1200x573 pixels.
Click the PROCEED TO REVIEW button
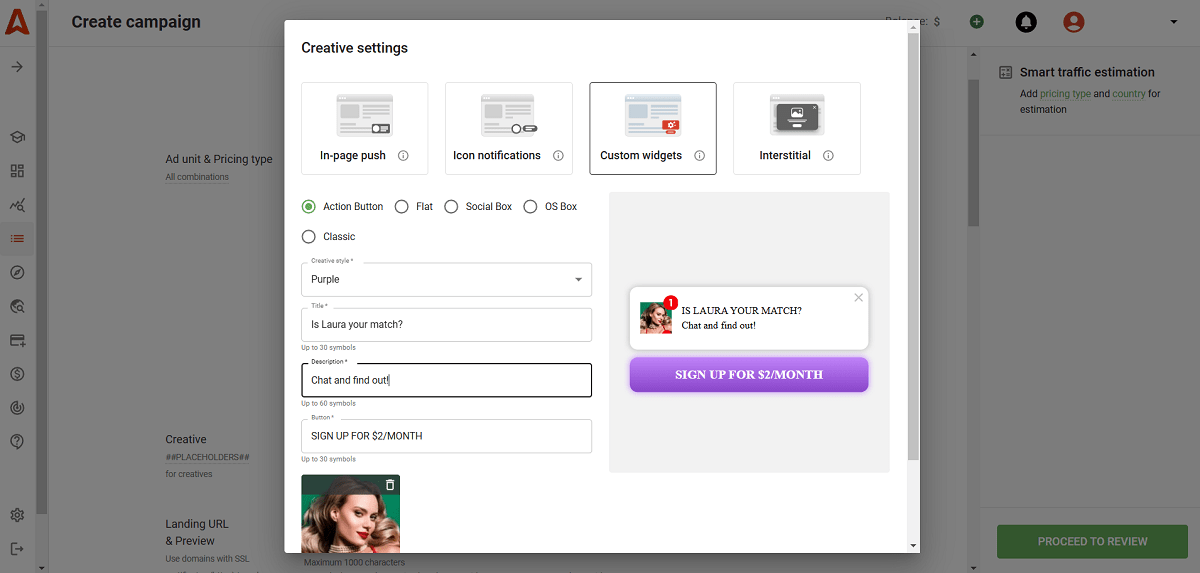1092,541
